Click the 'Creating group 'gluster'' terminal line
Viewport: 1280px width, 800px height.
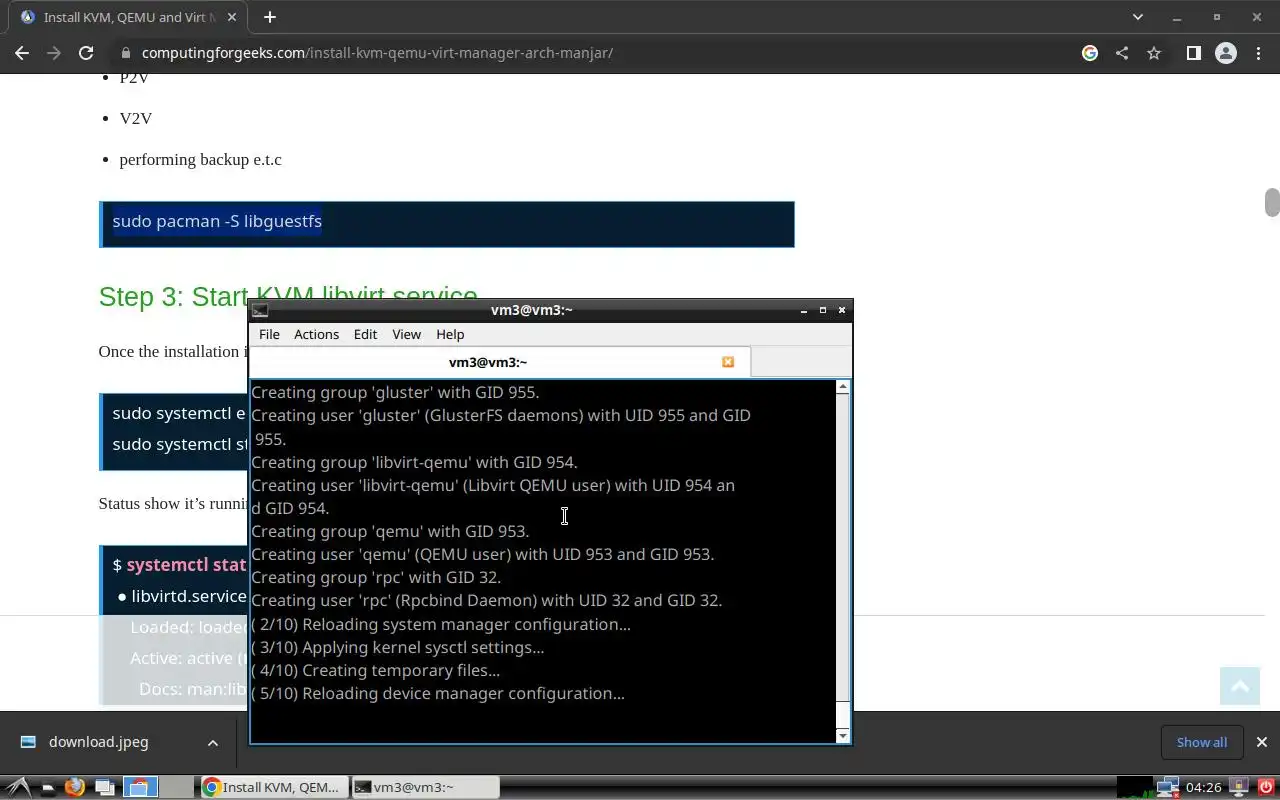click(x=395, y=392)
